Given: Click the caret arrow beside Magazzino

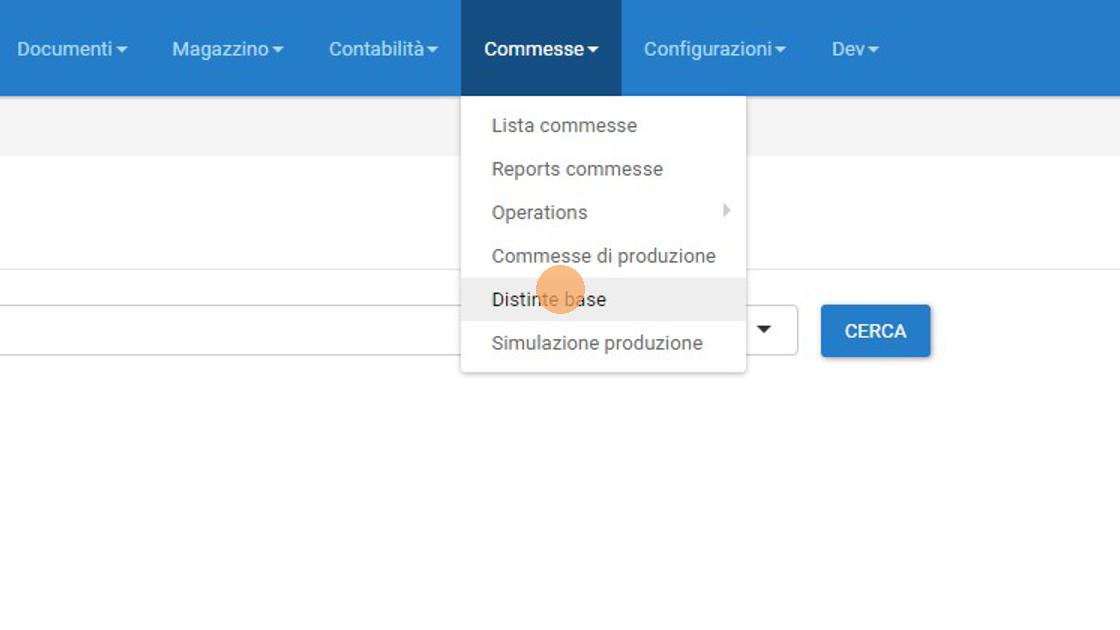Looking at the screenshot, I should [278, 50].
